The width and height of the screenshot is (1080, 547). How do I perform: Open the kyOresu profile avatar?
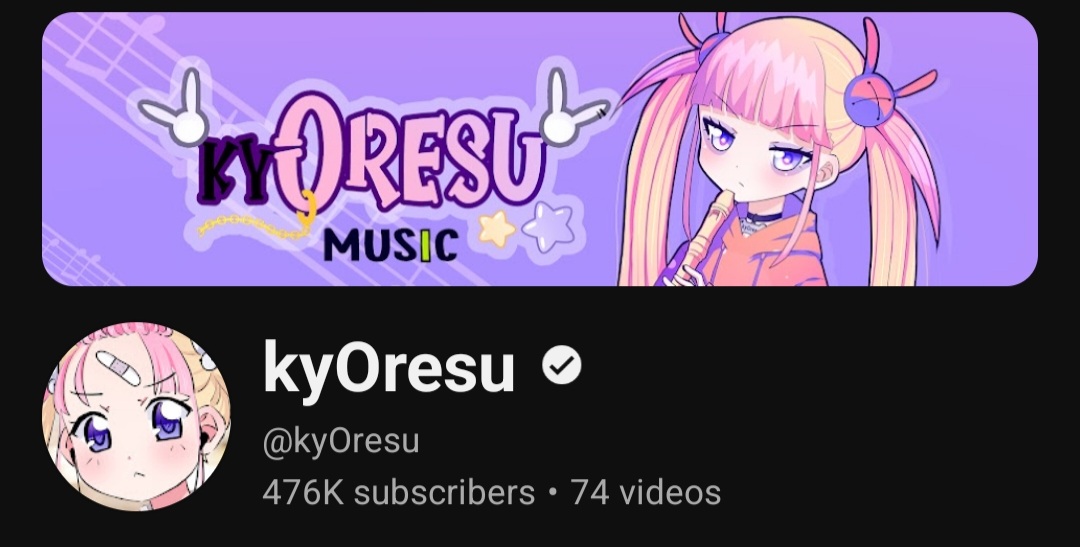(x=136, y=416)
